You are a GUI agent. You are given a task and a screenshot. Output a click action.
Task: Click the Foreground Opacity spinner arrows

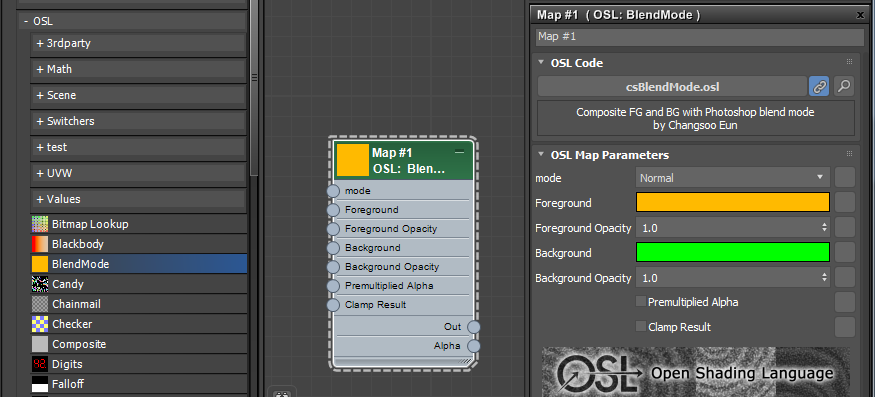click(824, 227)
